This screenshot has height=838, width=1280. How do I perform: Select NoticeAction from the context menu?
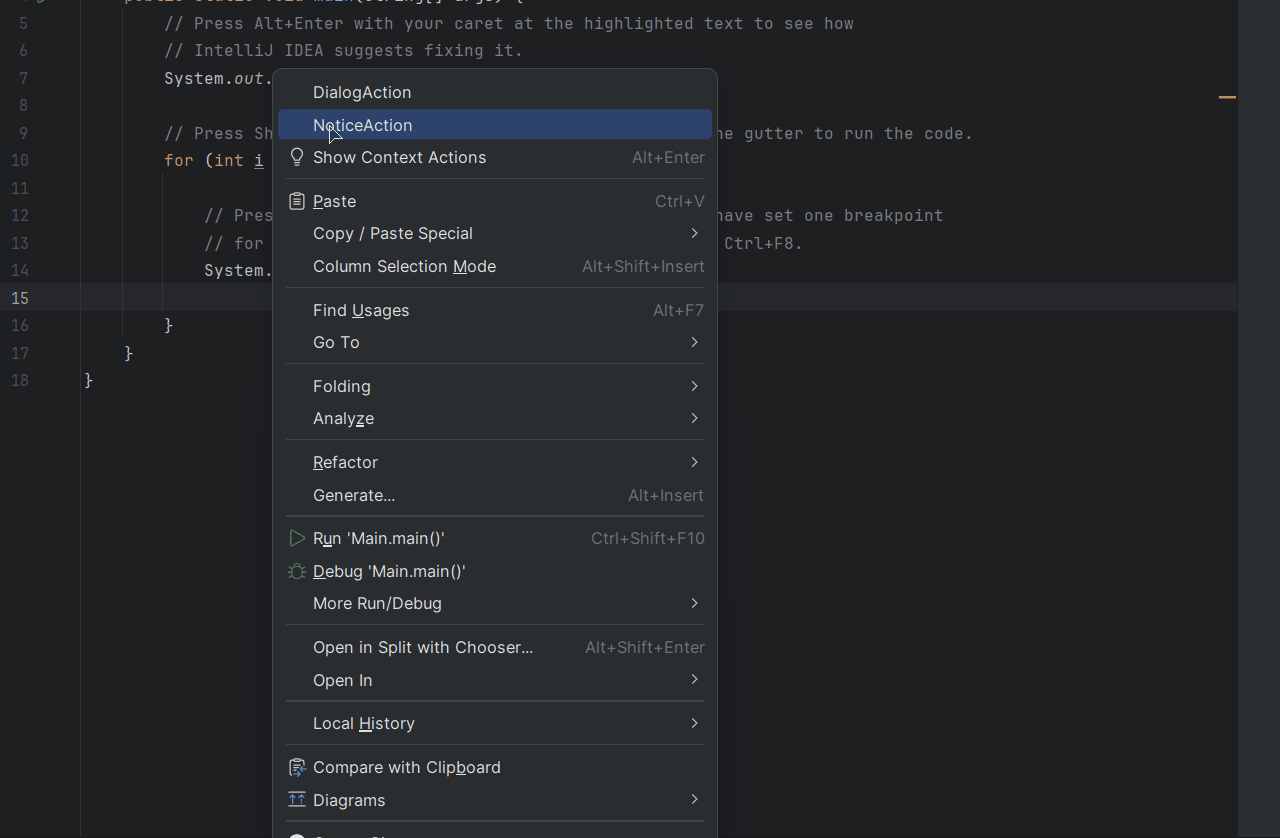(x=495, y=125)
